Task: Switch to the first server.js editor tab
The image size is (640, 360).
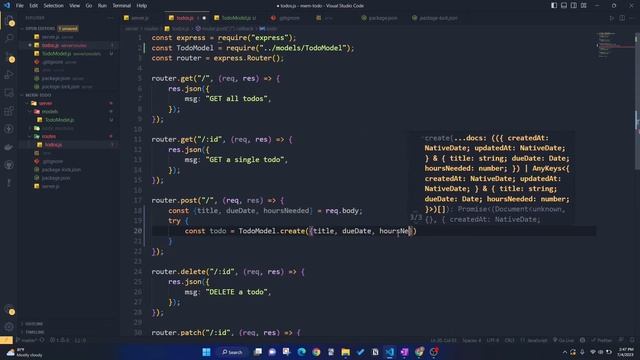Action: [x=140, y=18]
